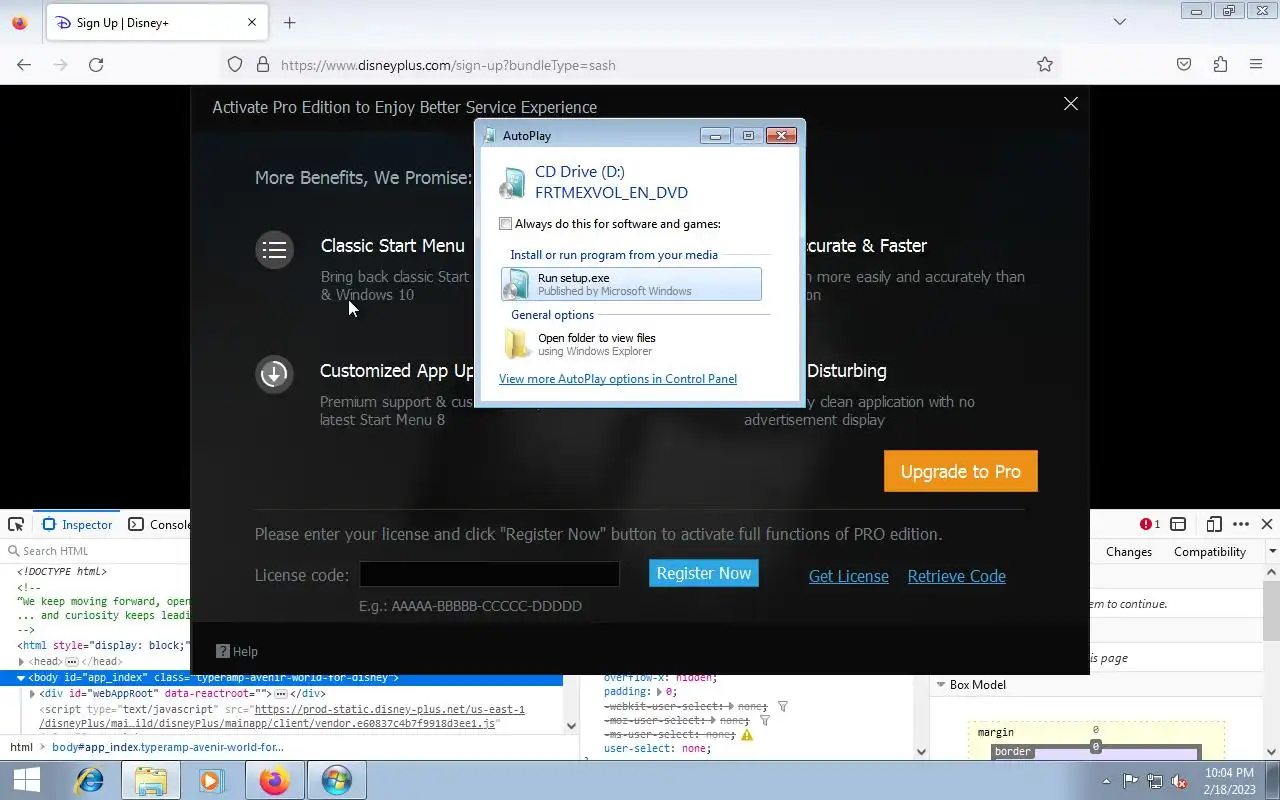
Task: Click the Customized App Update download icon
Action: point(274,374)
